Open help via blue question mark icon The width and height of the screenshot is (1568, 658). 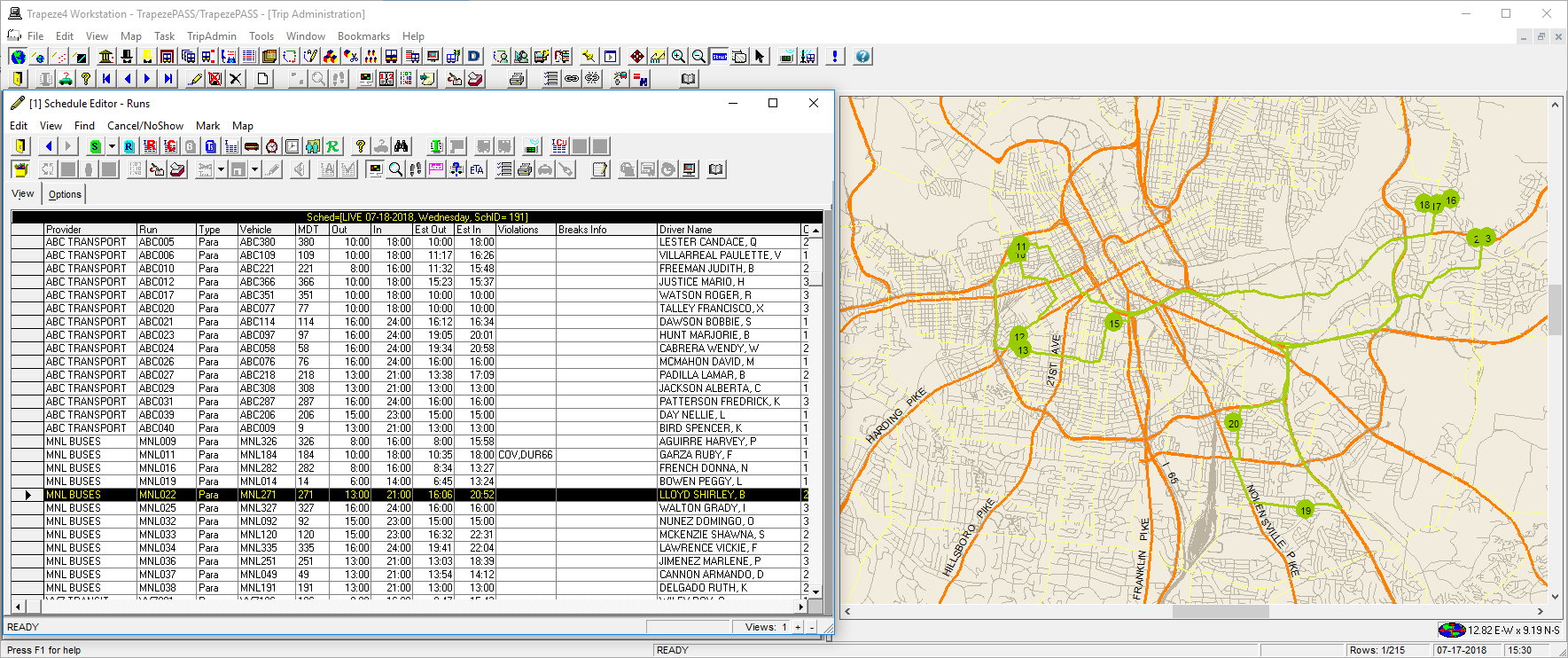tap(862, 57)
